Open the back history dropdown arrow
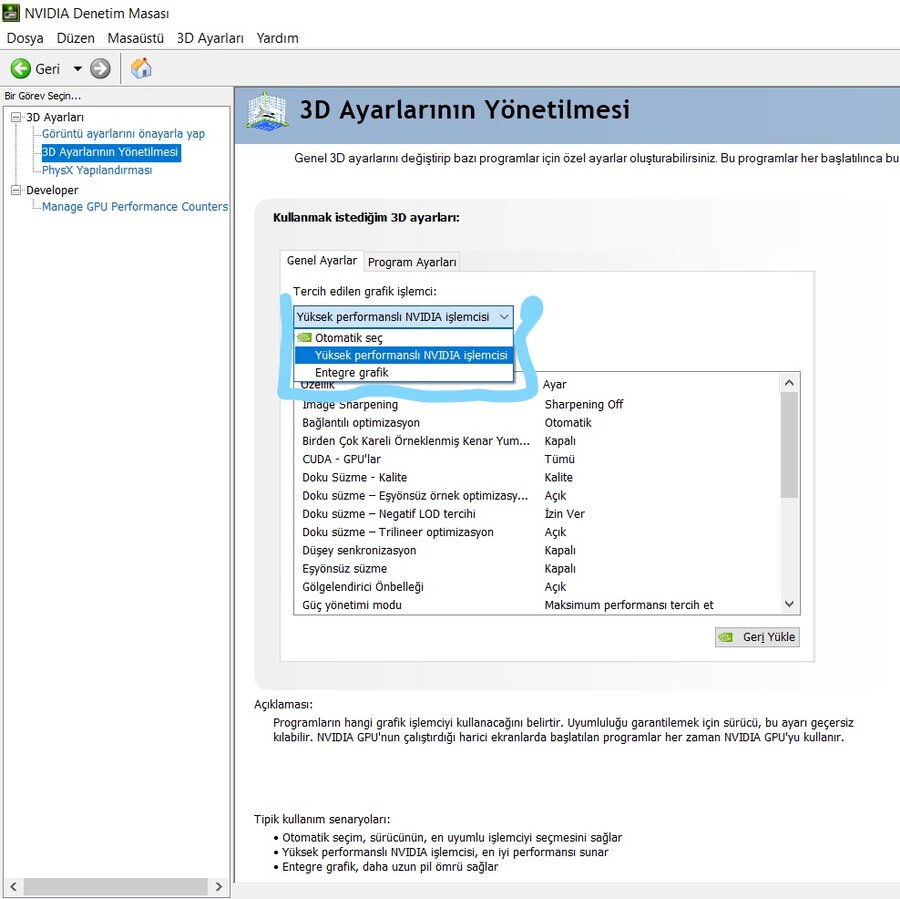 [x=77, y=69]
